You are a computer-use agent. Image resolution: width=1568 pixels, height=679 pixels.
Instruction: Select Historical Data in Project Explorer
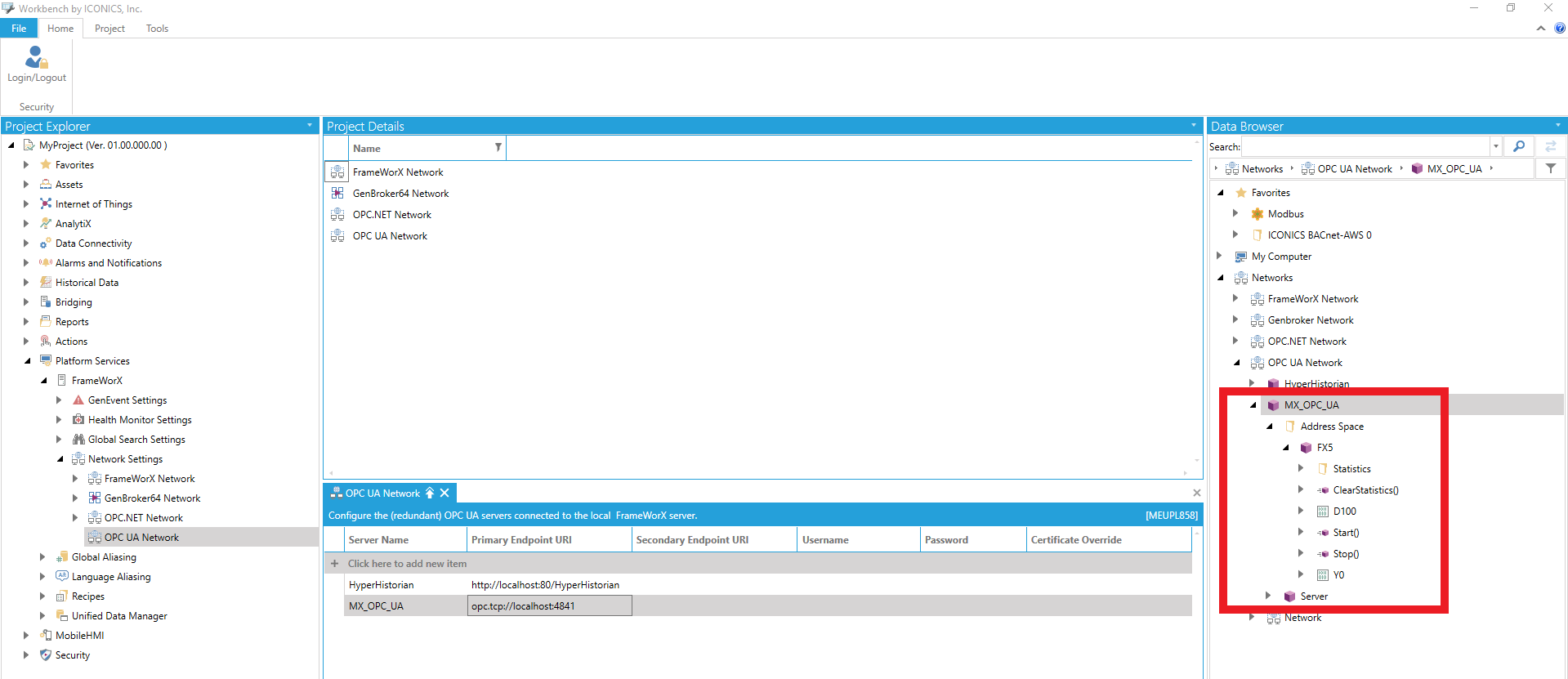point(87,283)
